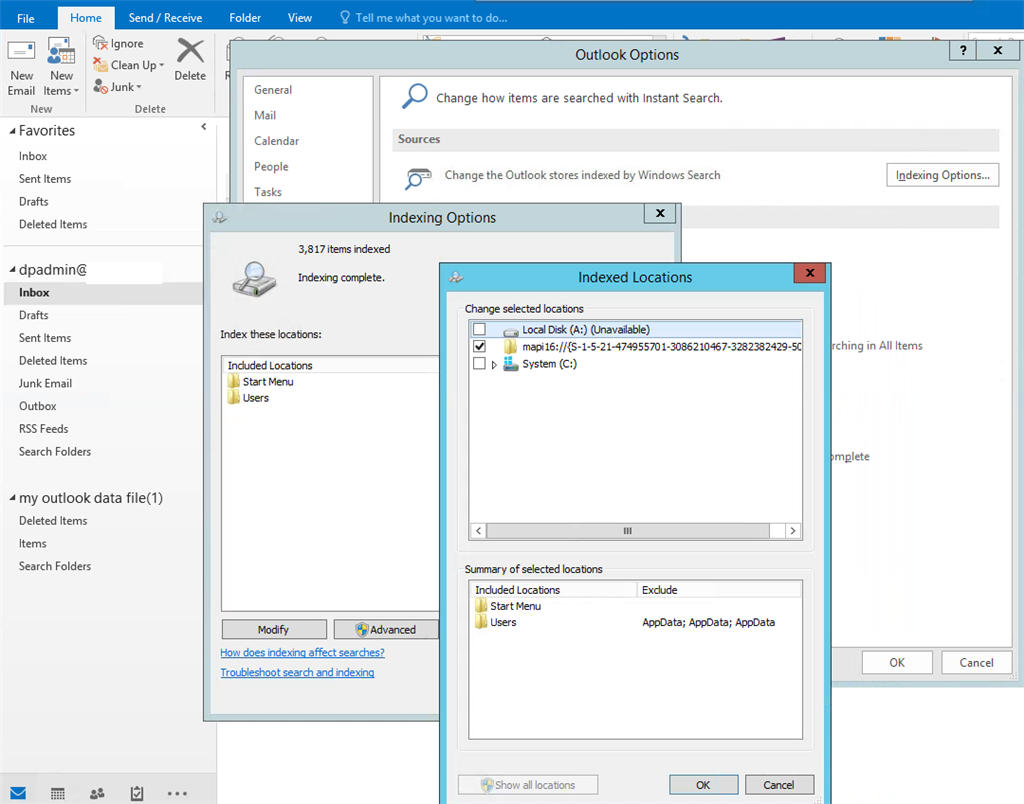The image size is (1024, 804).
Task: Click the Exclude column header
Action: tap(719, 590)
